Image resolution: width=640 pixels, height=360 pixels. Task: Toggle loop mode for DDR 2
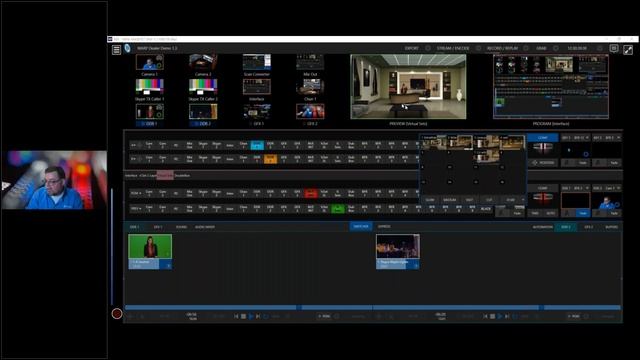coord(515,316)
